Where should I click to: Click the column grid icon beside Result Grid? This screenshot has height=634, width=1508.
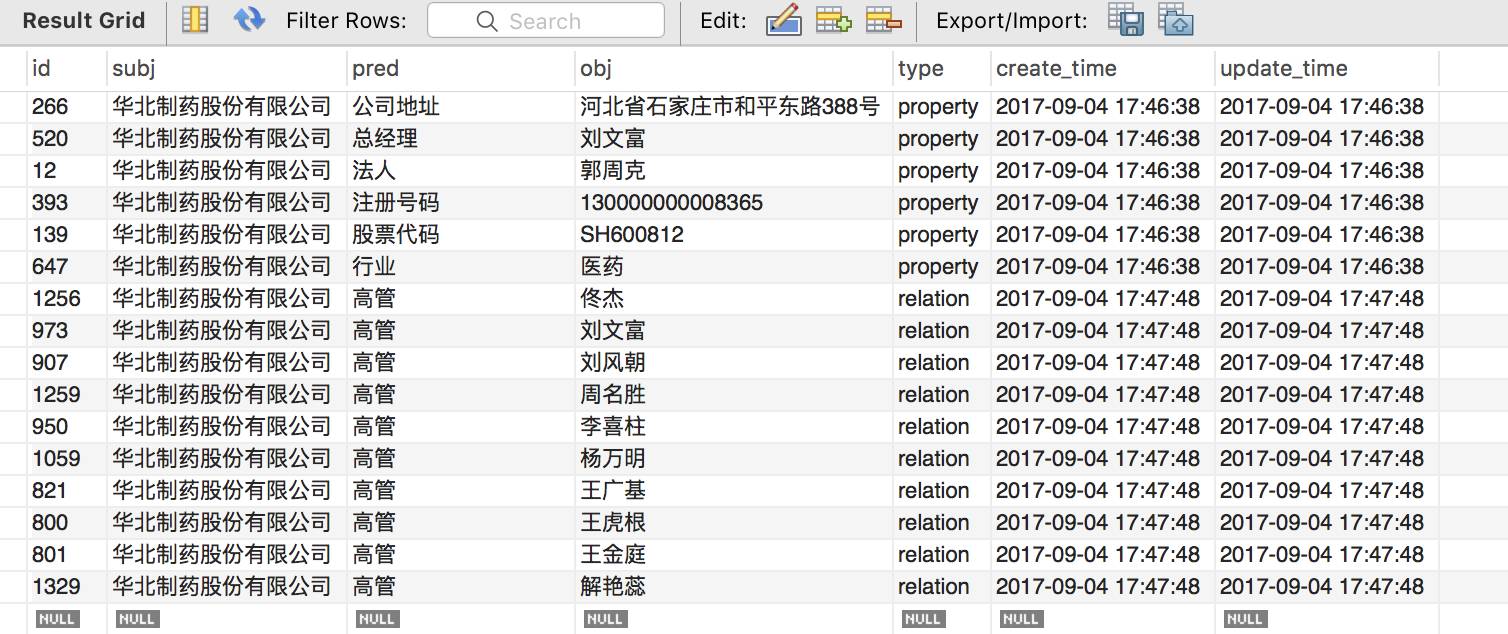pos(195,20)
